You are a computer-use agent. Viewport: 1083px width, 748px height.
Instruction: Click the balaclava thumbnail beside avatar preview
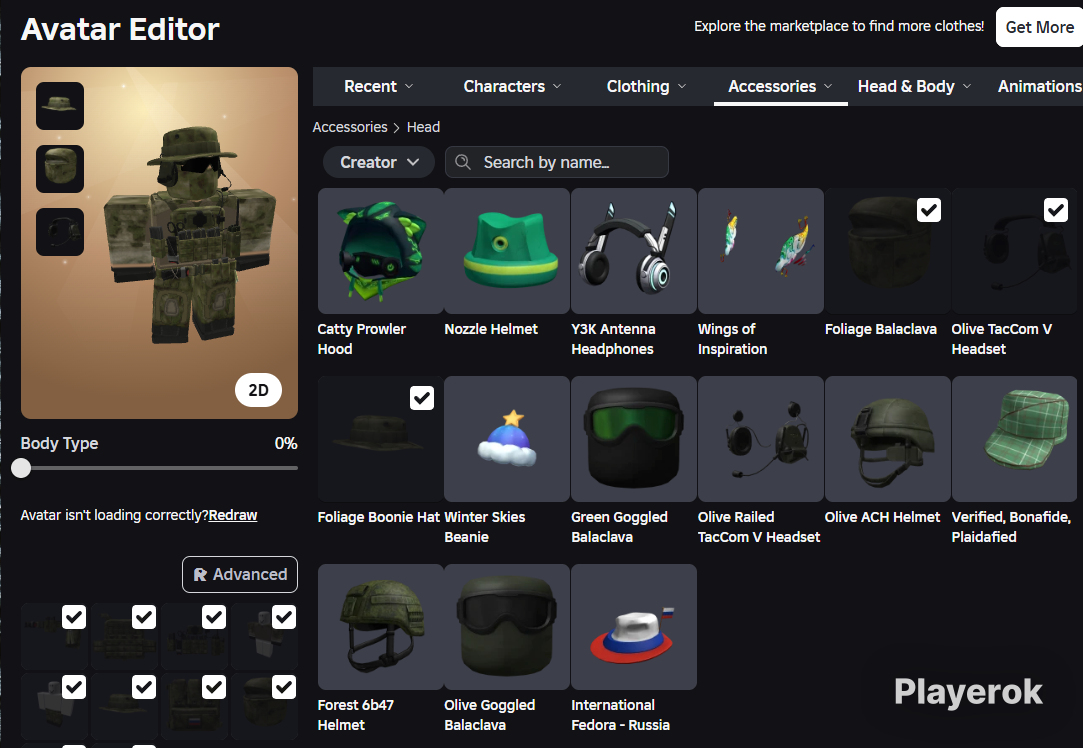coord(60,169)
